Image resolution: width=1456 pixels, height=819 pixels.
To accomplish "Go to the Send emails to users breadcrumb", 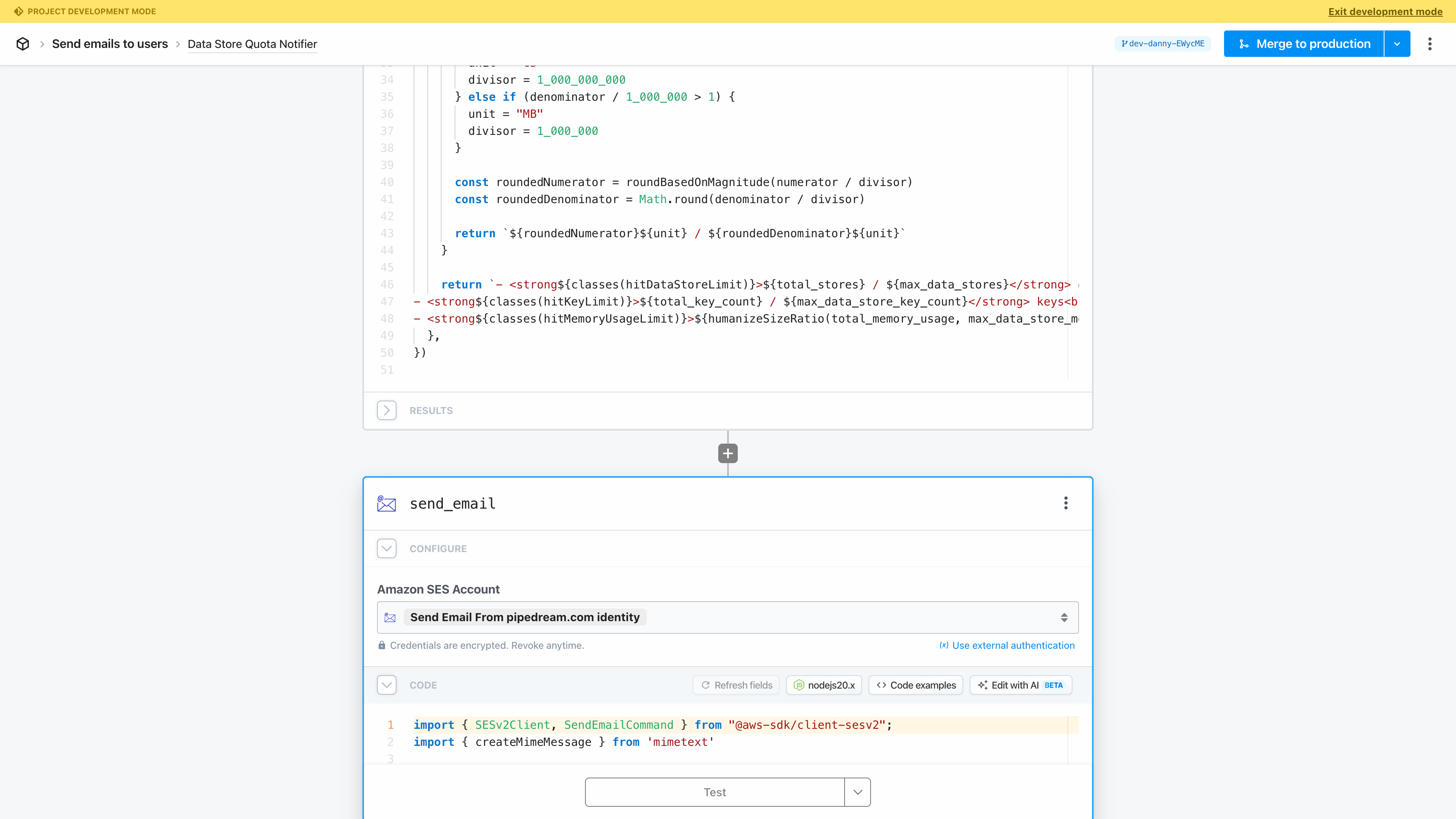I will (x=110, y=43).
